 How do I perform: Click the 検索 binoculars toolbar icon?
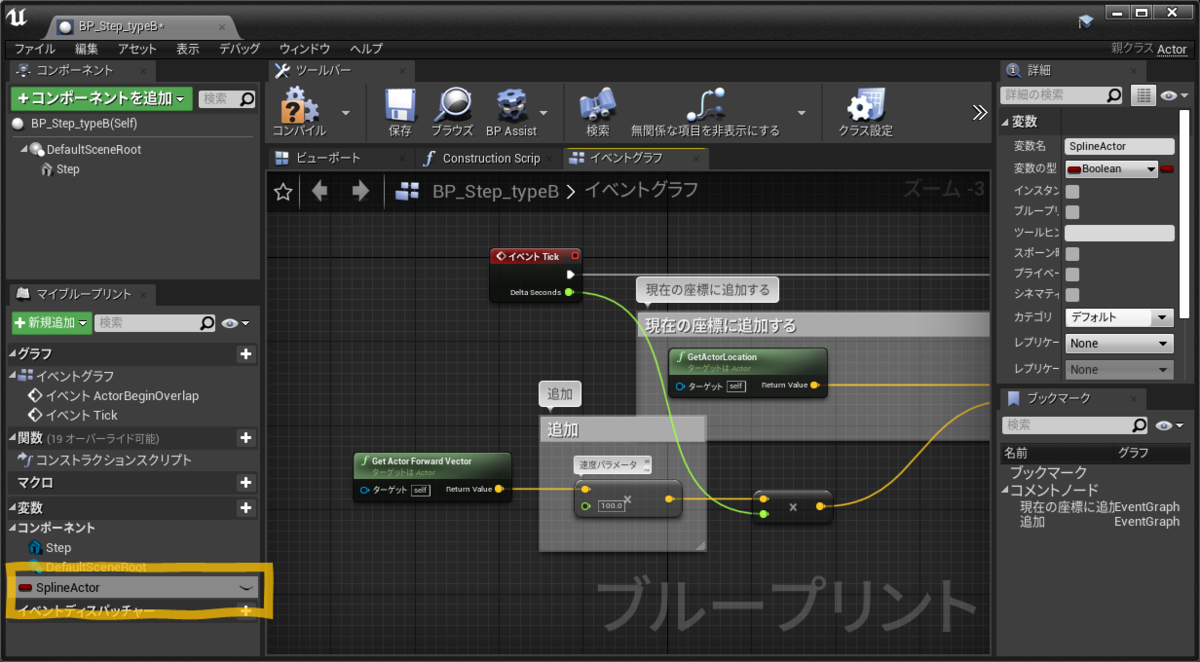(598, 112)
